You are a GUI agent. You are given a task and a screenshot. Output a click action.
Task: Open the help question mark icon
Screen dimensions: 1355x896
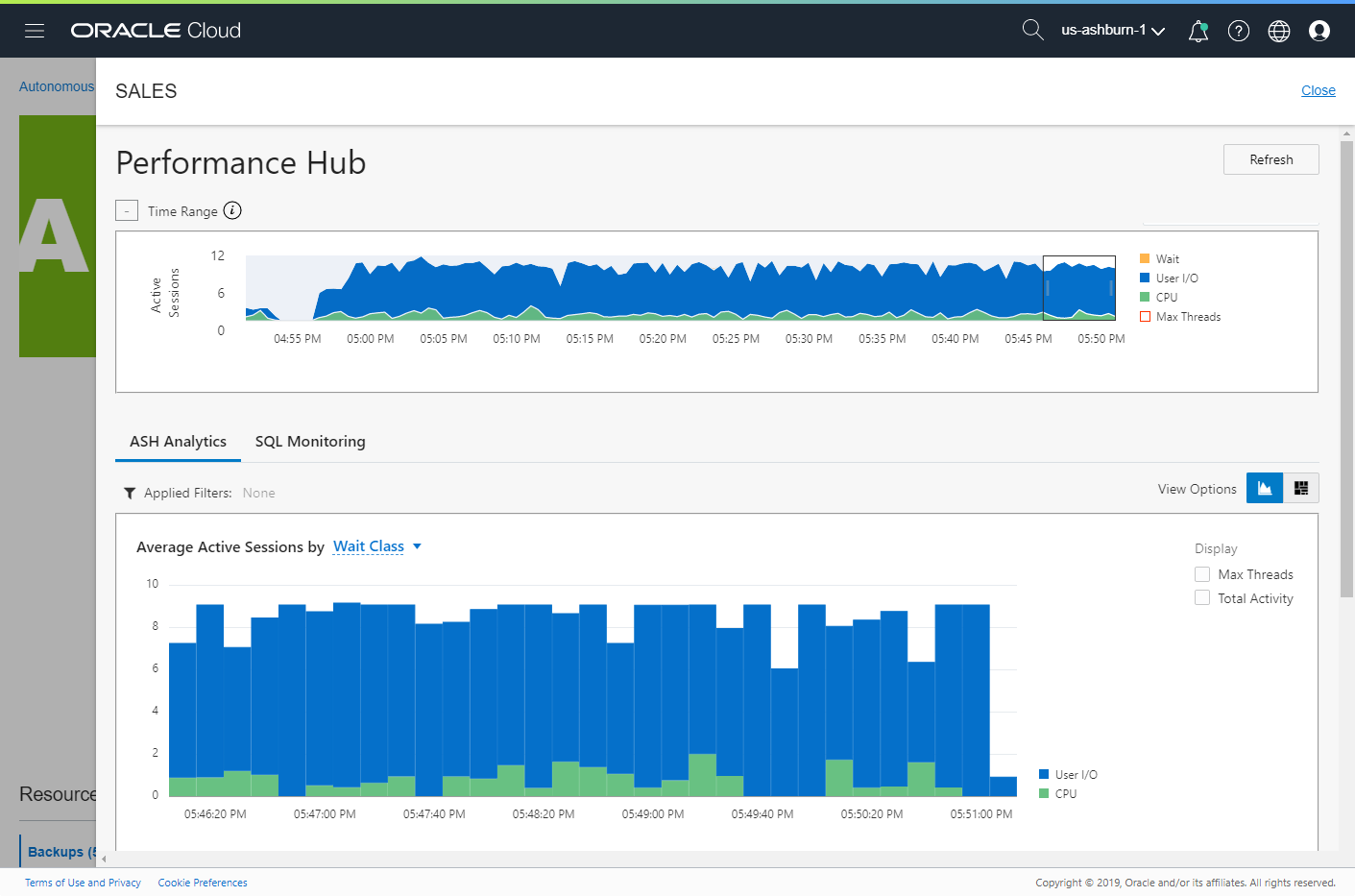click(x=1239, y=31)
